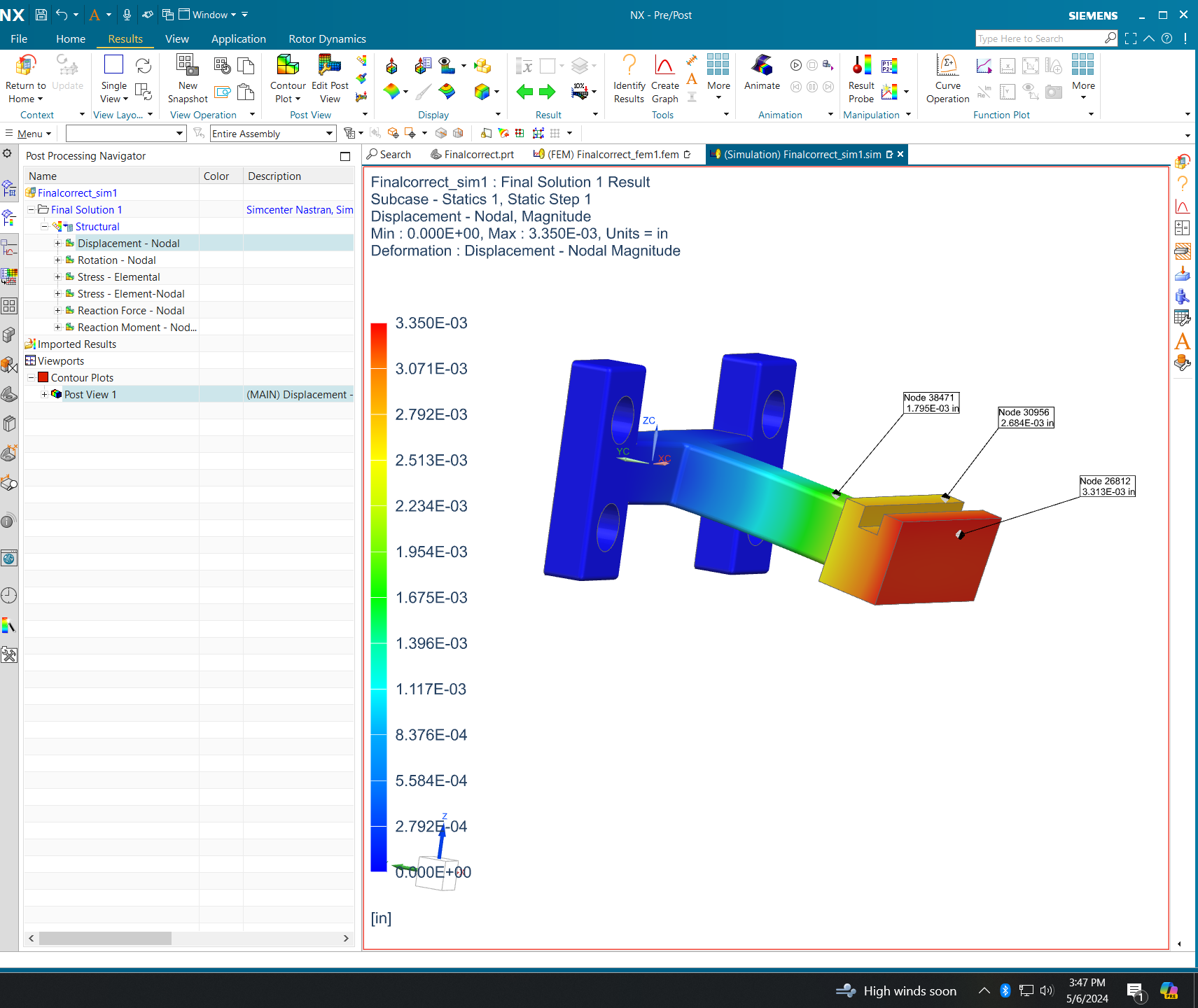Switch to the Rotor Dynamics tab
Screen dimensions: 1198x1008
click(x=326, y=38)
